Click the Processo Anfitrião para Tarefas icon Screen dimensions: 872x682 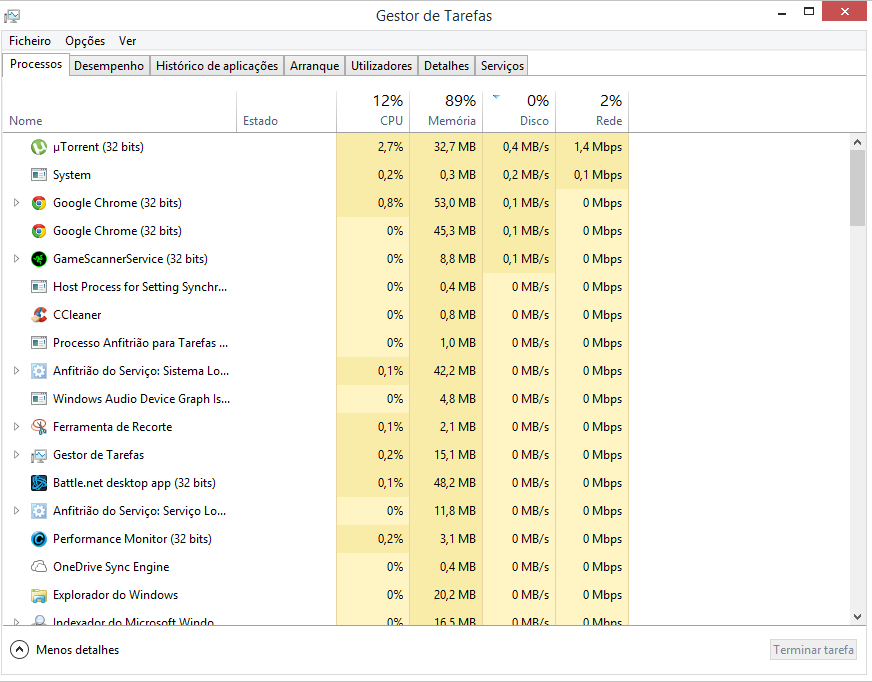pos(38,343)
